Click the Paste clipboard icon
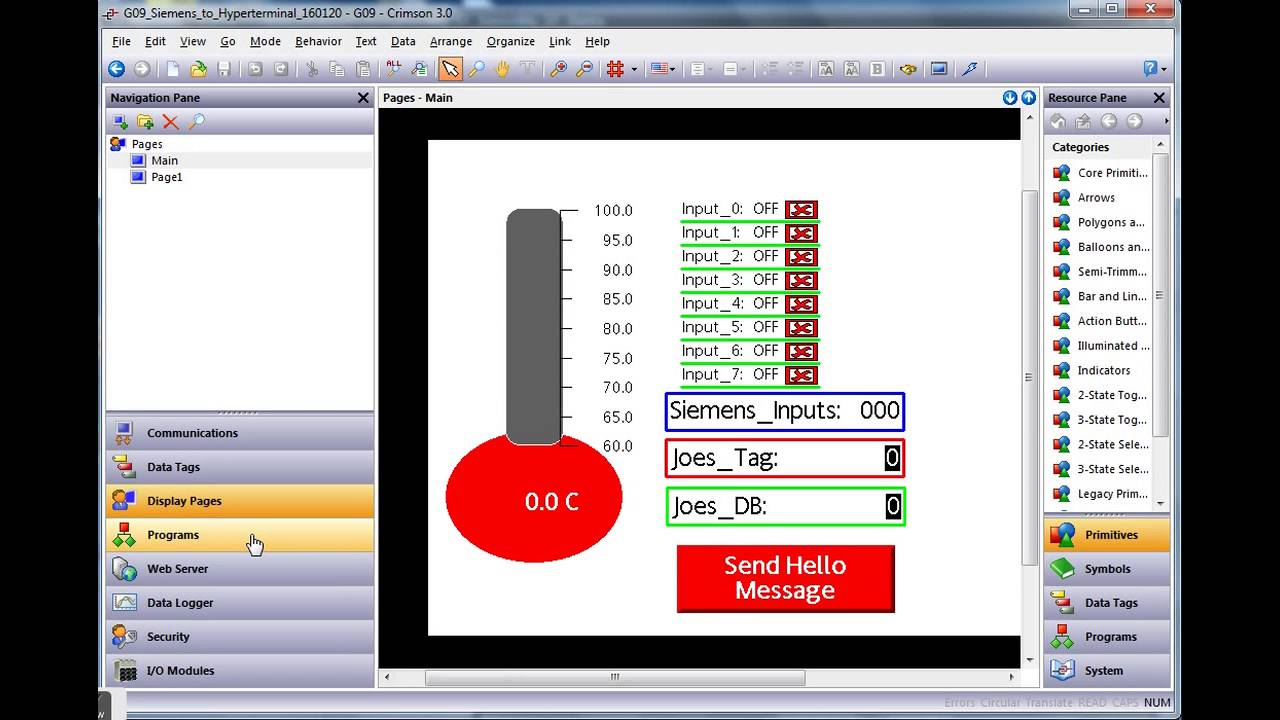 pos(364,69)
